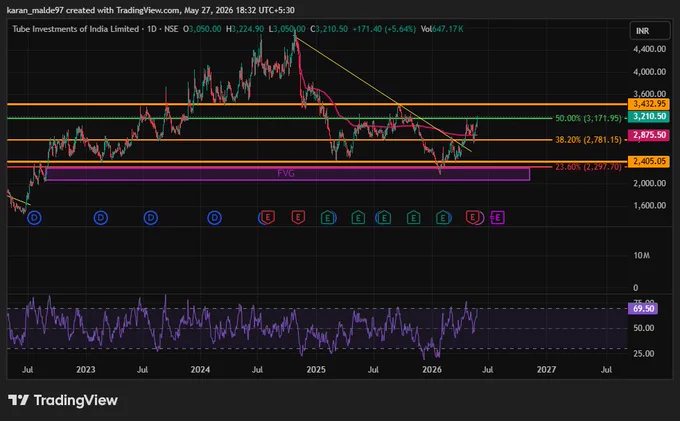The width and height of the screenshot is (680, 421).
Task: Click the orange 2,405.05 price label
Action: [x=649, y=161]
